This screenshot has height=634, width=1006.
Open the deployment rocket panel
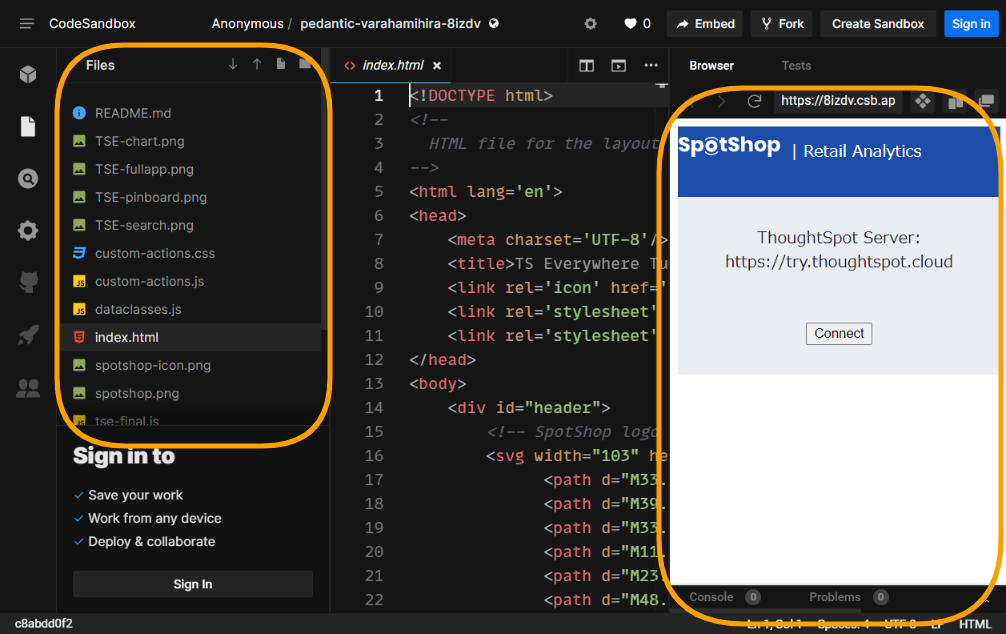tap(28, 334)
